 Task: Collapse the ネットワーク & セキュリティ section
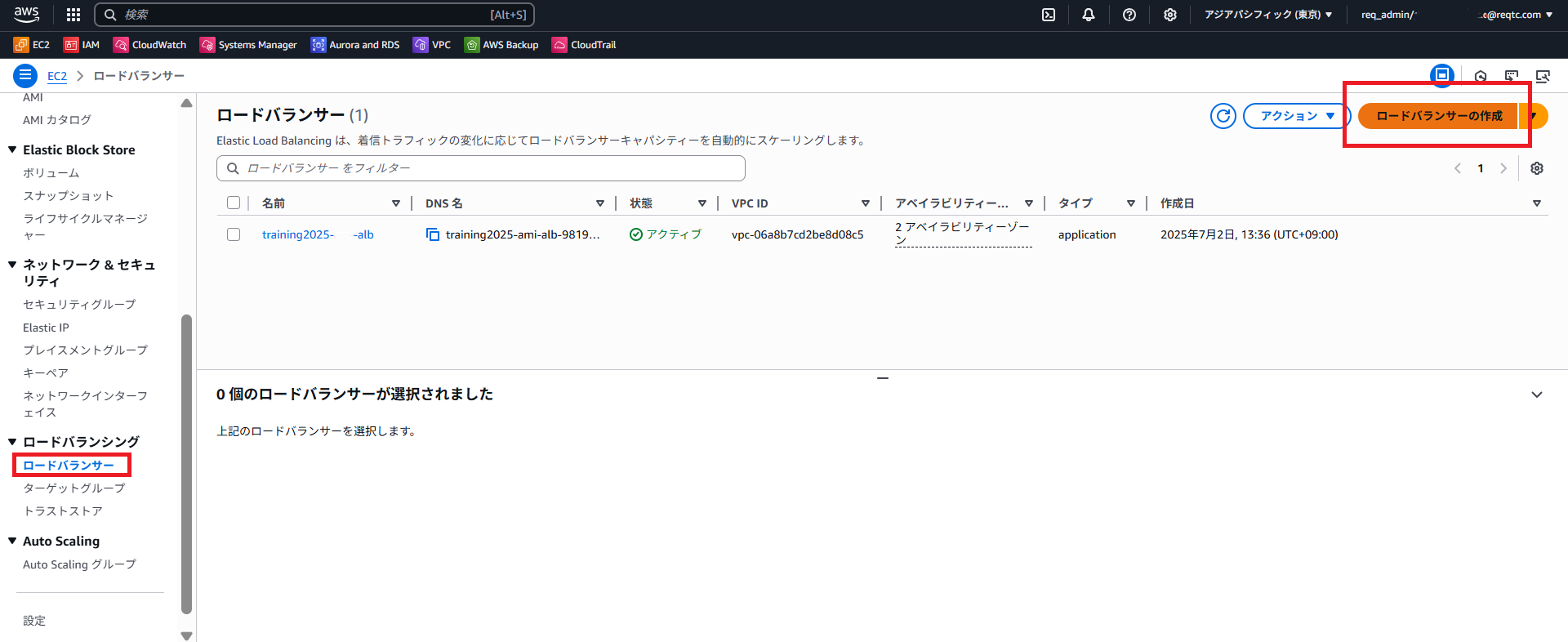pyautogui.click(x=12, y=265)
